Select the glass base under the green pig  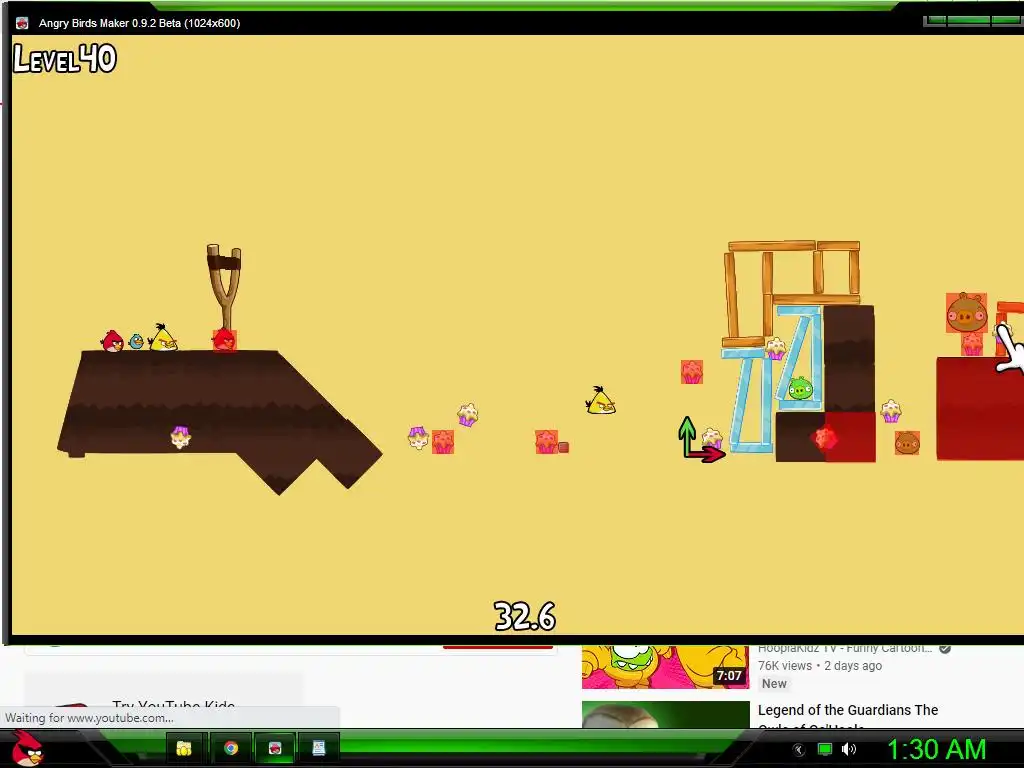800,405
